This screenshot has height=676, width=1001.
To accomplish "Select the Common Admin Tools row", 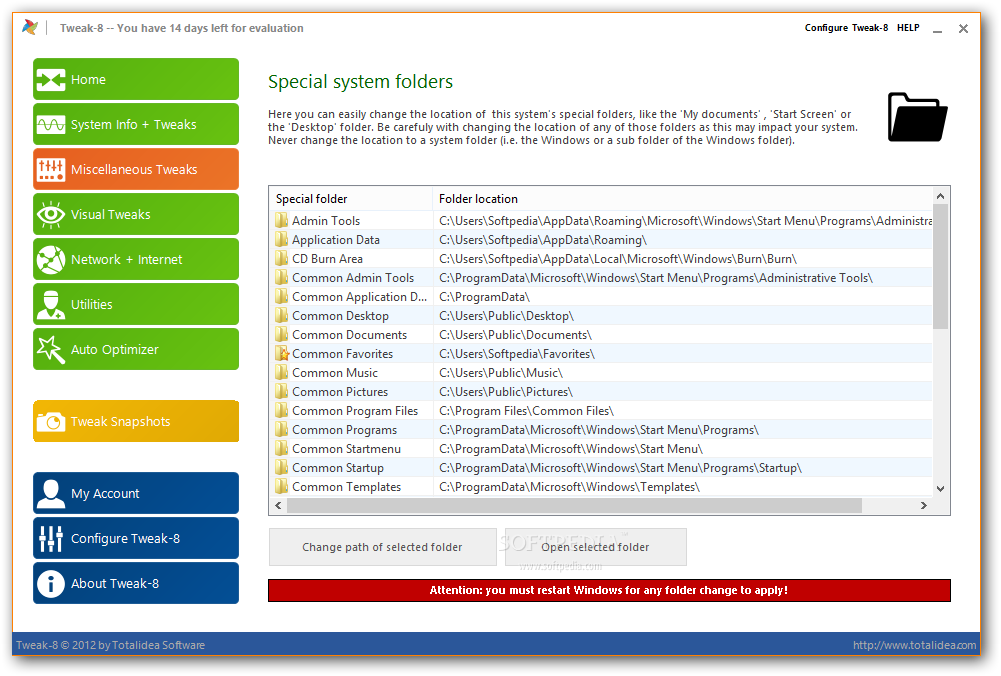I will pyautogui.click(x=601, y=278).
